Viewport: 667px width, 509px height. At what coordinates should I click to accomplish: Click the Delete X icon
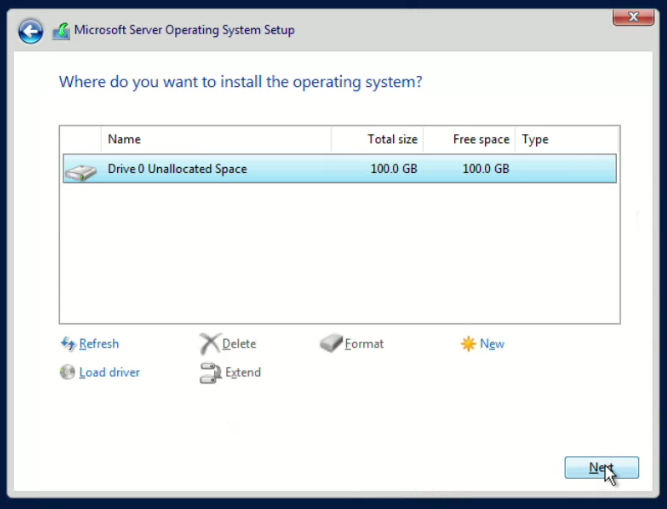(209, 344)
